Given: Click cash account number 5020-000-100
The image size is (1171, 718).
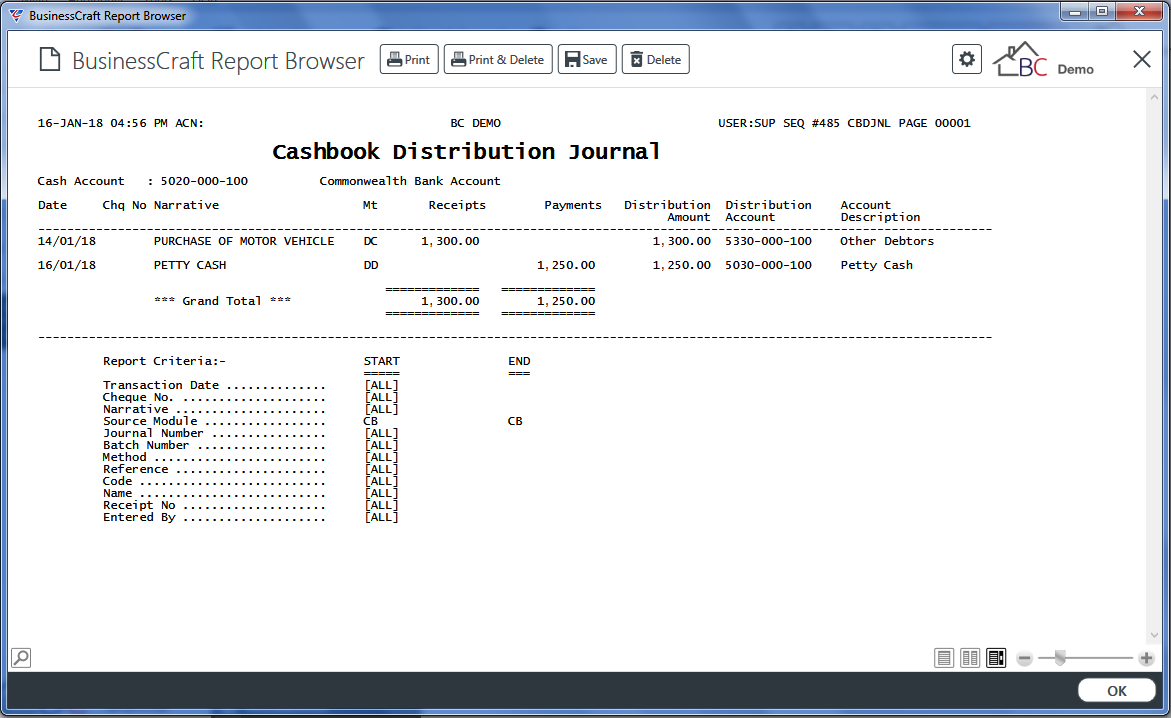Looking at the screenshot, I should click(x=204, y=181).
